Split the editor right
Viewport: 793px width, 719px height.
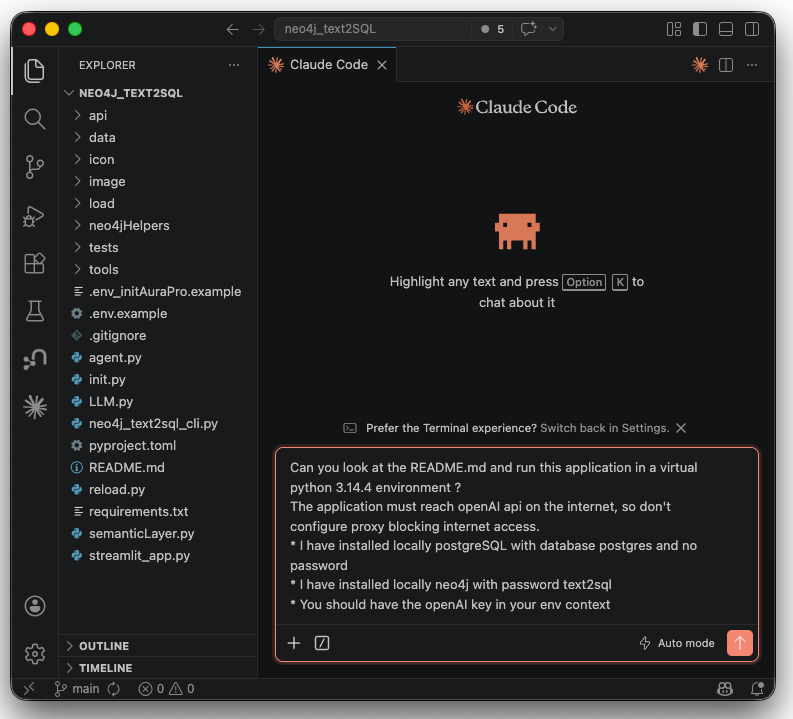tap(726, 65)
